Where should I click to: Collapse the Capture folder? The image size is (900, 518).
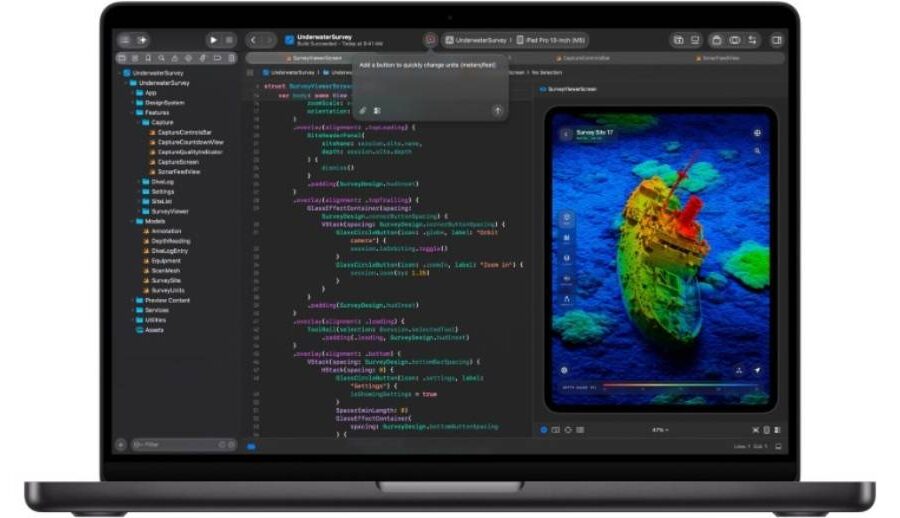139,122
